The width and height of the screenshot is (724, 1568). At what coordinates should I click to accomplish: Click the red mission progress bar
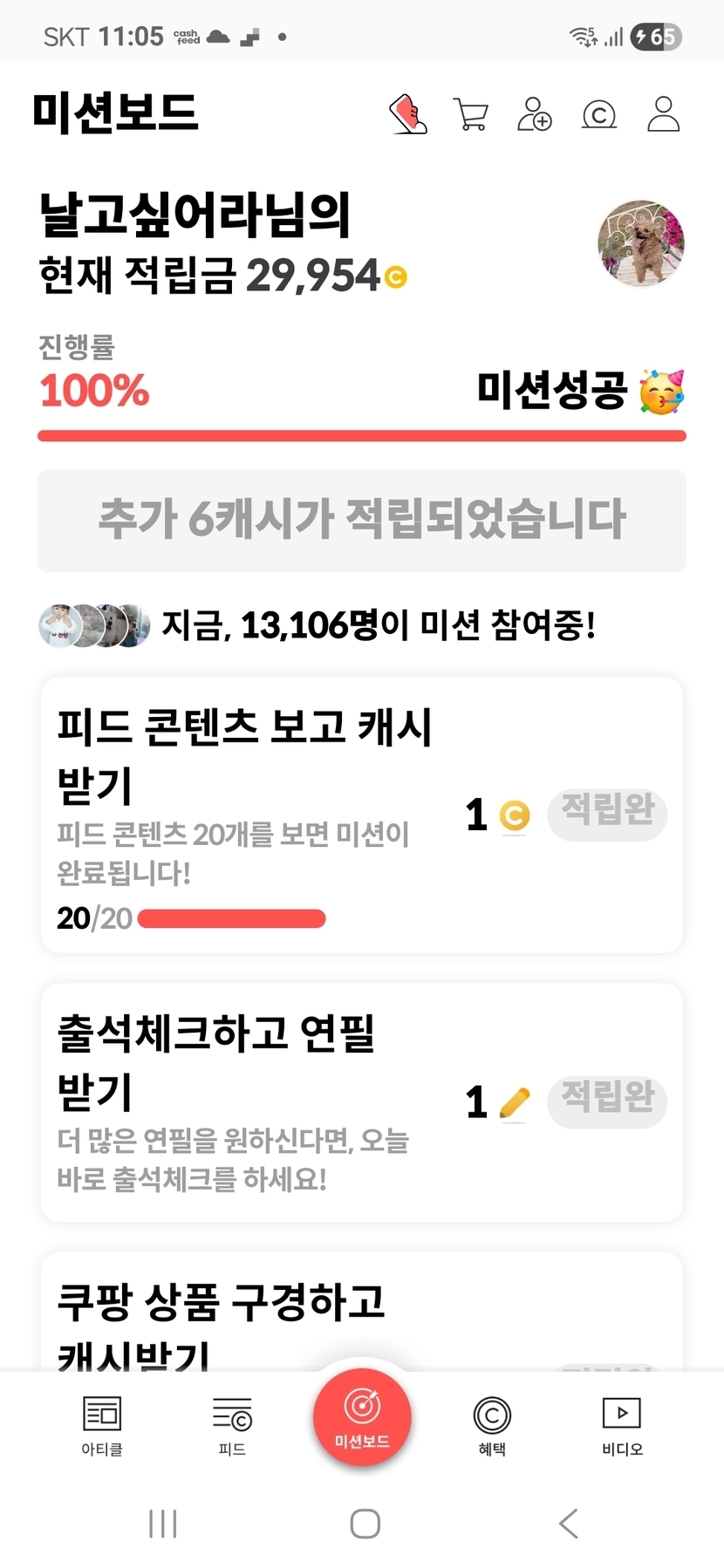[x=362, y=436]
